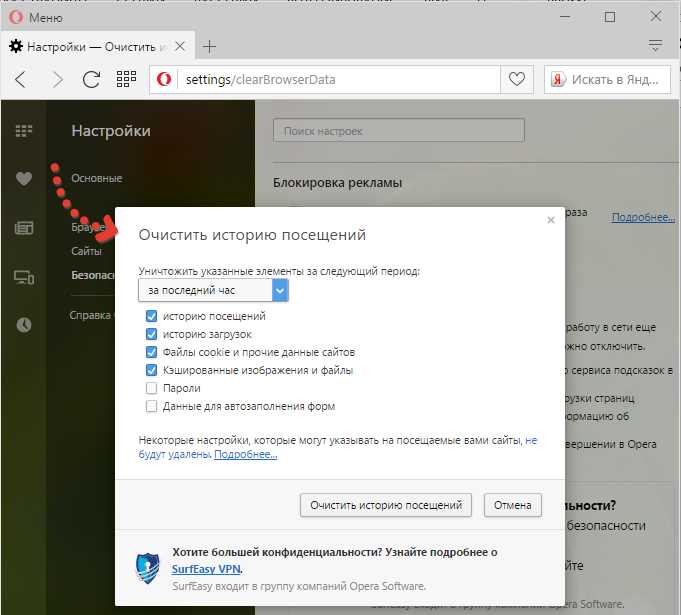681x615 pixels.
Task: Close the dialog with the X button
Action: point(550,220)
